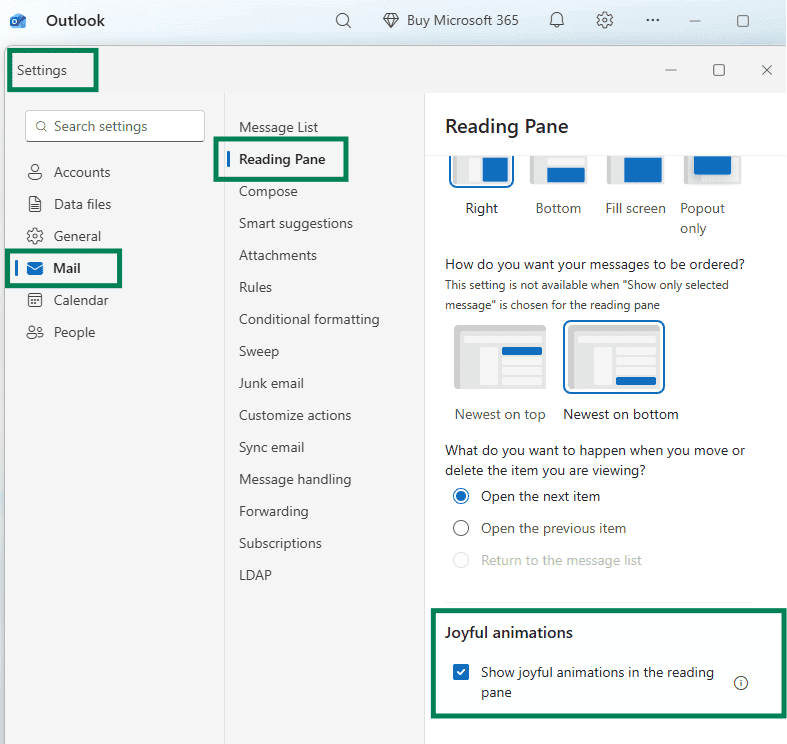Image resolution: width=787 pixels, height=744 pixels.
Task: Click magnifier icon inside Search settings box
Action: coord(41,127)
